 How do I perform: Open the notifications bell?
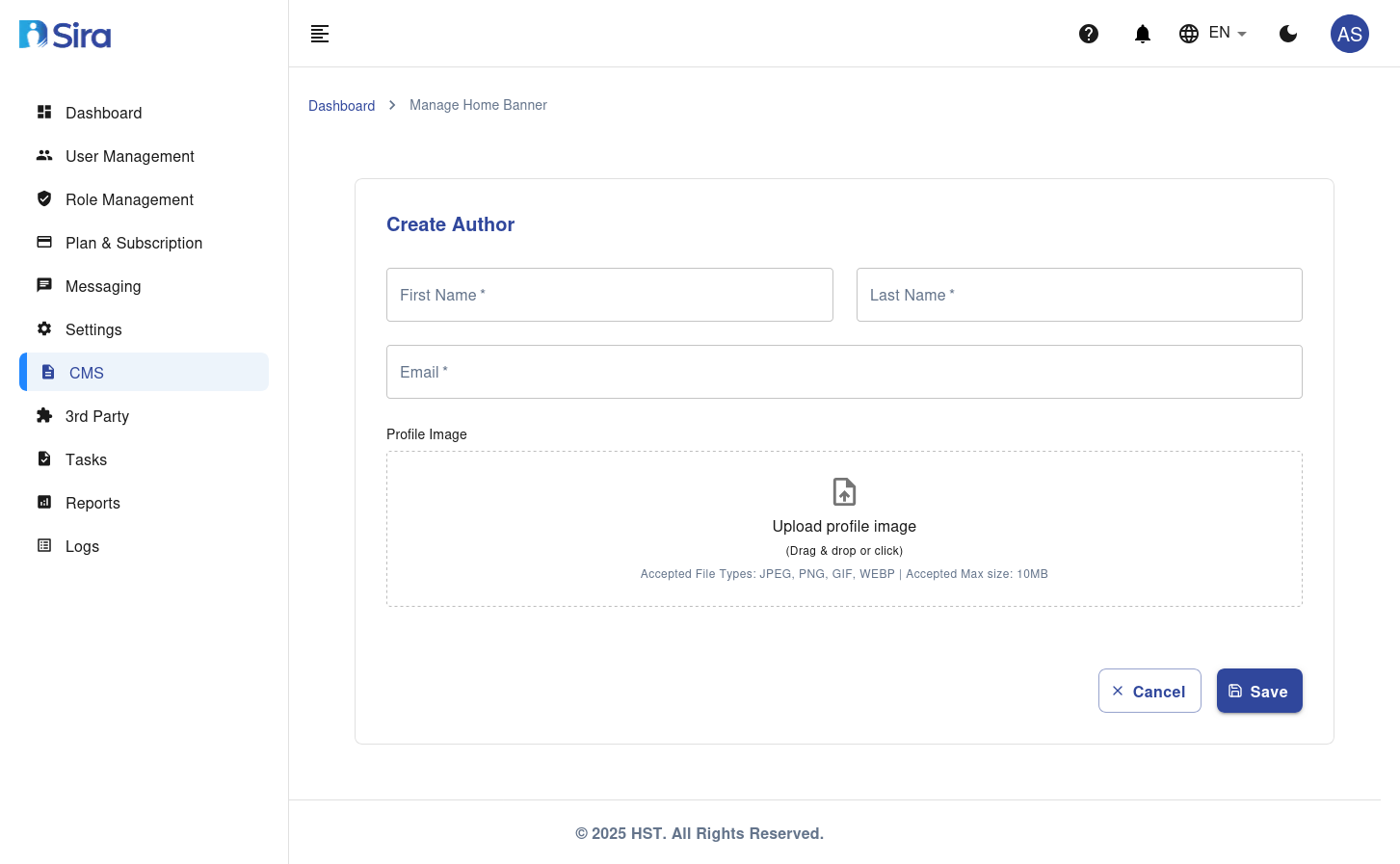click(x=1143, y=34)
